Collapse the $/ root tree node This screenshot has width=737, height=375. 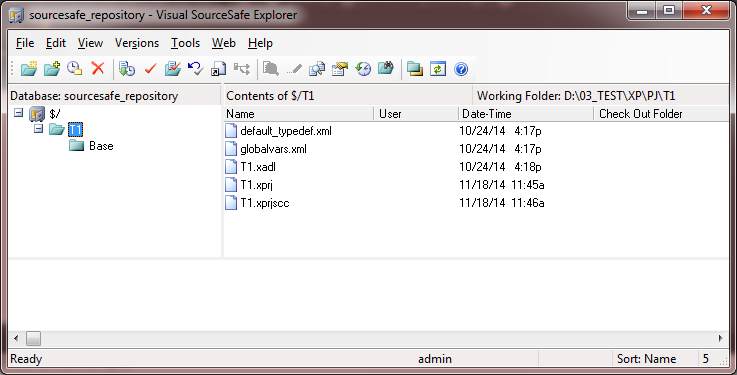[18, 112]
